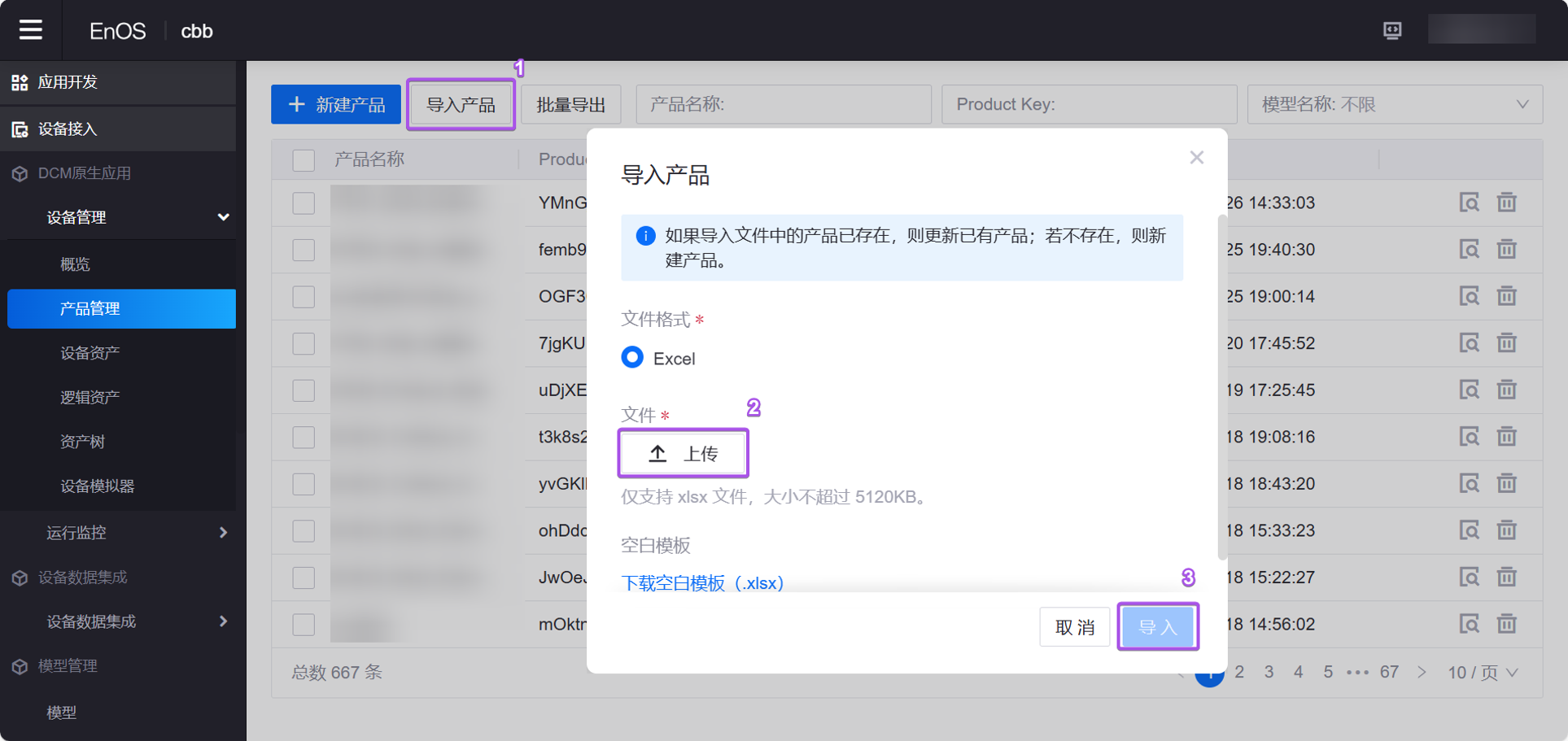Delete the product dated 19:40:30

coord(1506,250)
